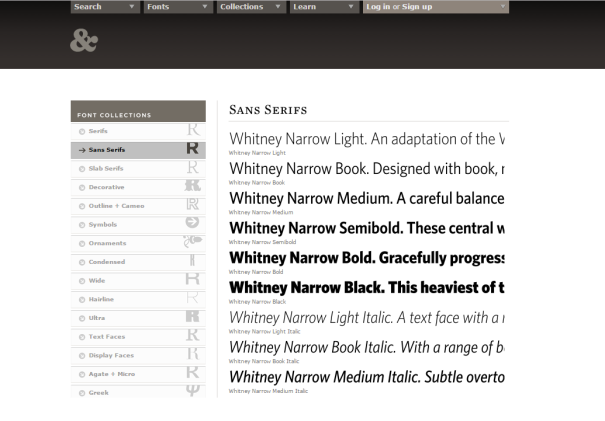Click the Ultra heavy R icon

pyautogui.click(x=193, y=316)
